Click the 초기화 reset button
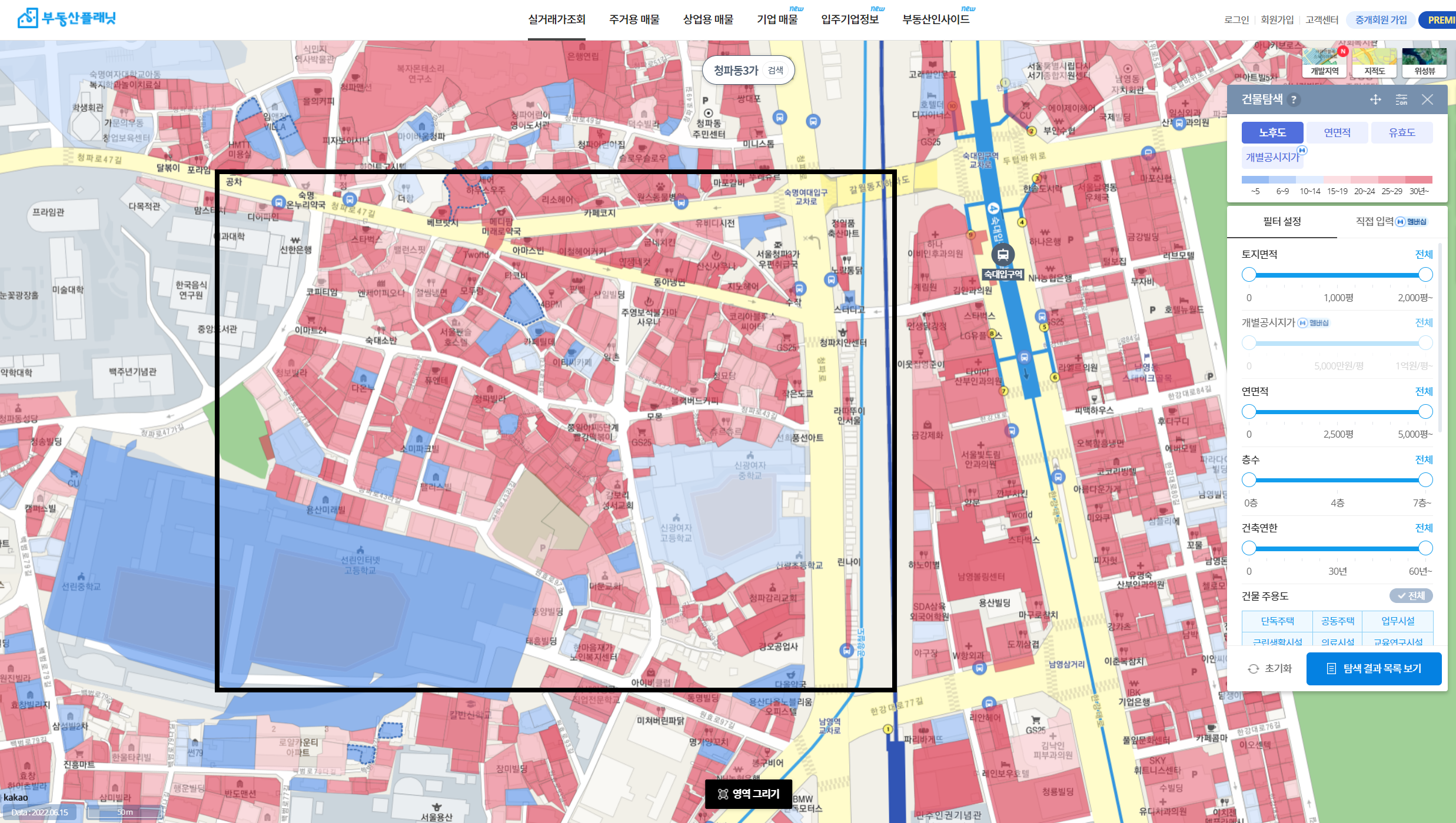Screen dimensions: 1456x823 1269,669
